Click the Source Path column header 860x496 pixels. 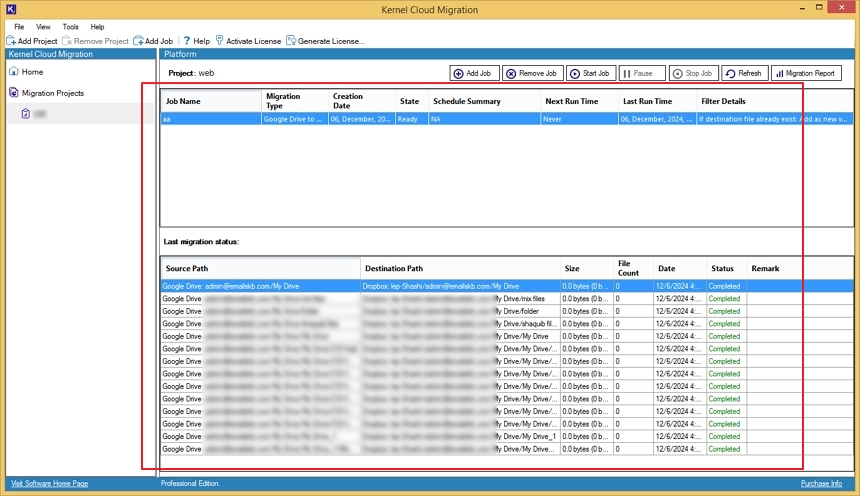click(261, 268)
